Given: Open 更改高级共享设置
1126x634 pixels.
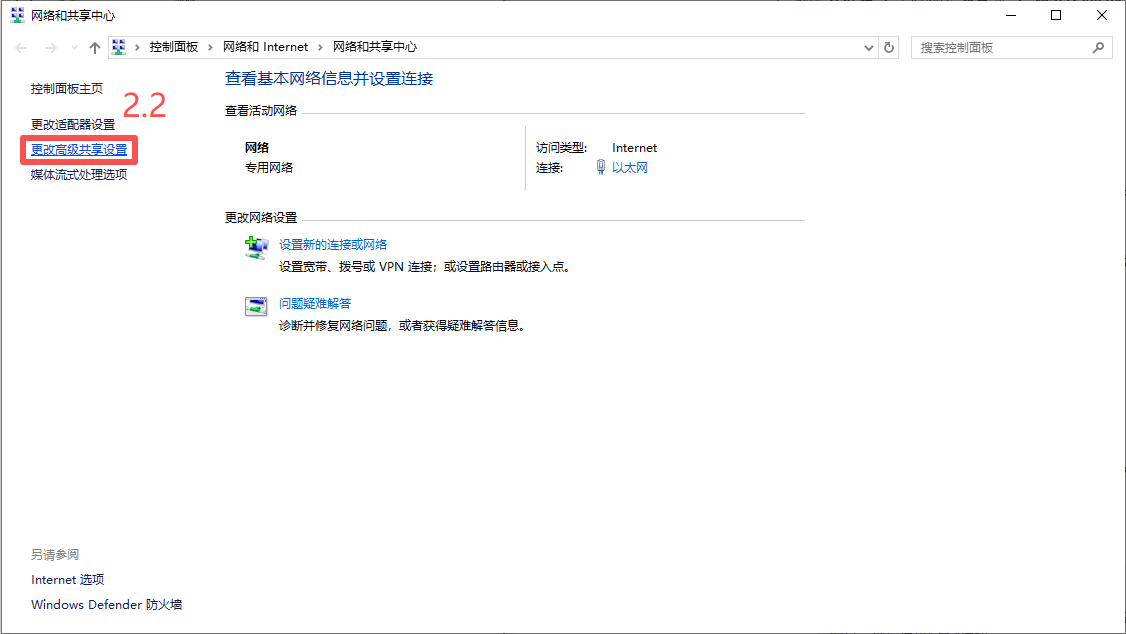Looking at the screenshot, I should click(x=79, y=150).
